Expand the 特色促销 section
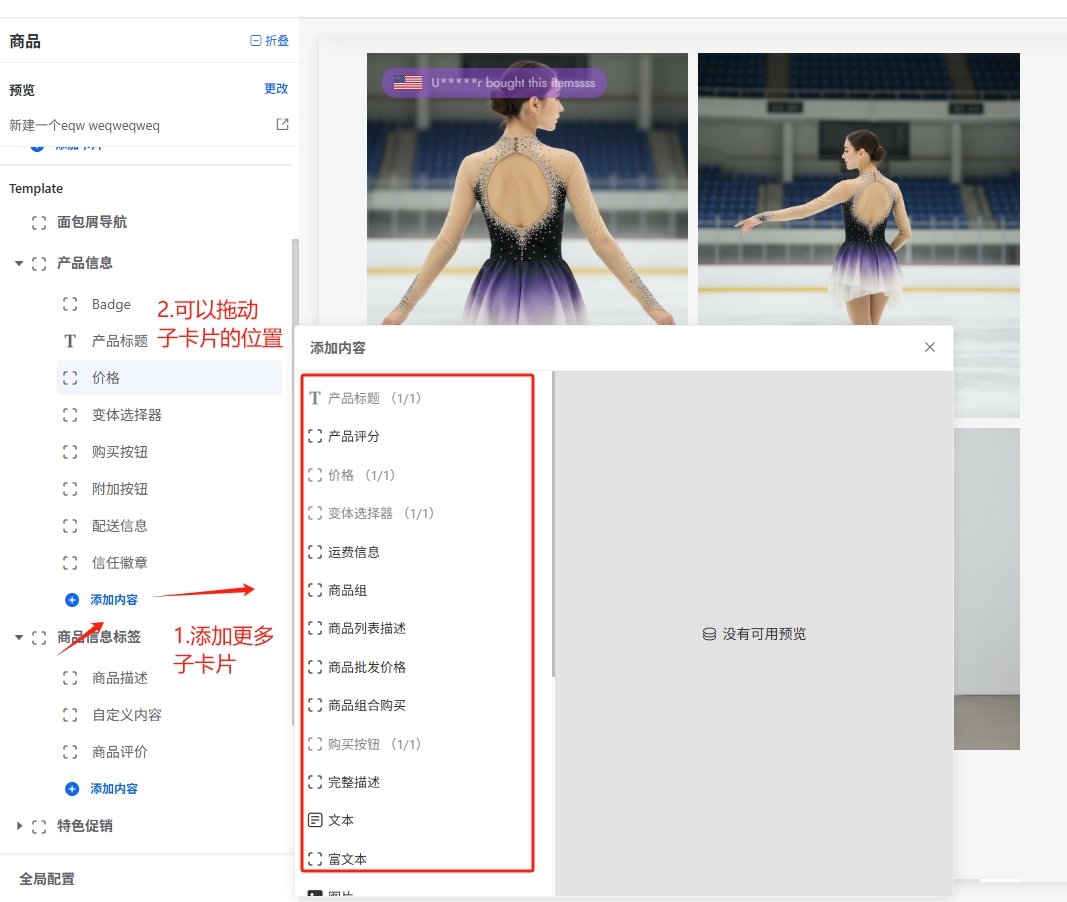Image resolution: width=1067 pixels, height=902 pixels. tap(19, 826)
